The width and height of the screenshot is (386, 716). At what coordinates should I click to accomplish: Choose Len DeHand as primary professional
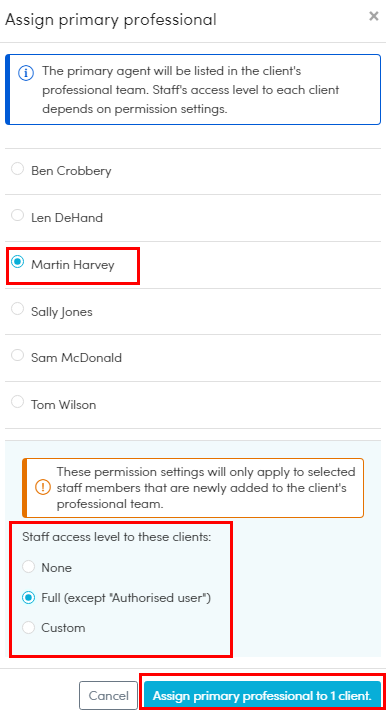(x=17, y=216)
